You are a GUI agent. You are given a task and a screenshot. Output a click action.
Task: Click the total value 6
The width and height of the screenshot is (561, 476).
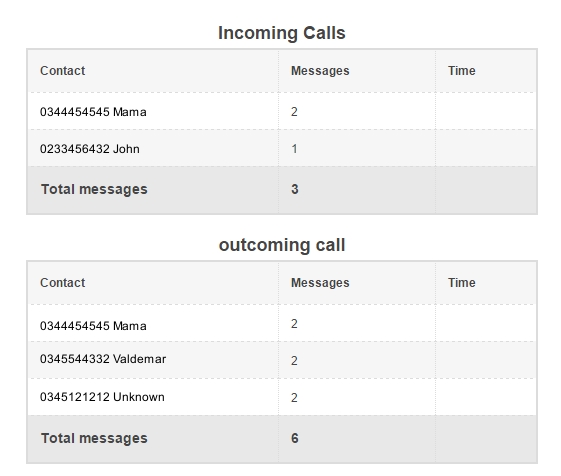294,438
